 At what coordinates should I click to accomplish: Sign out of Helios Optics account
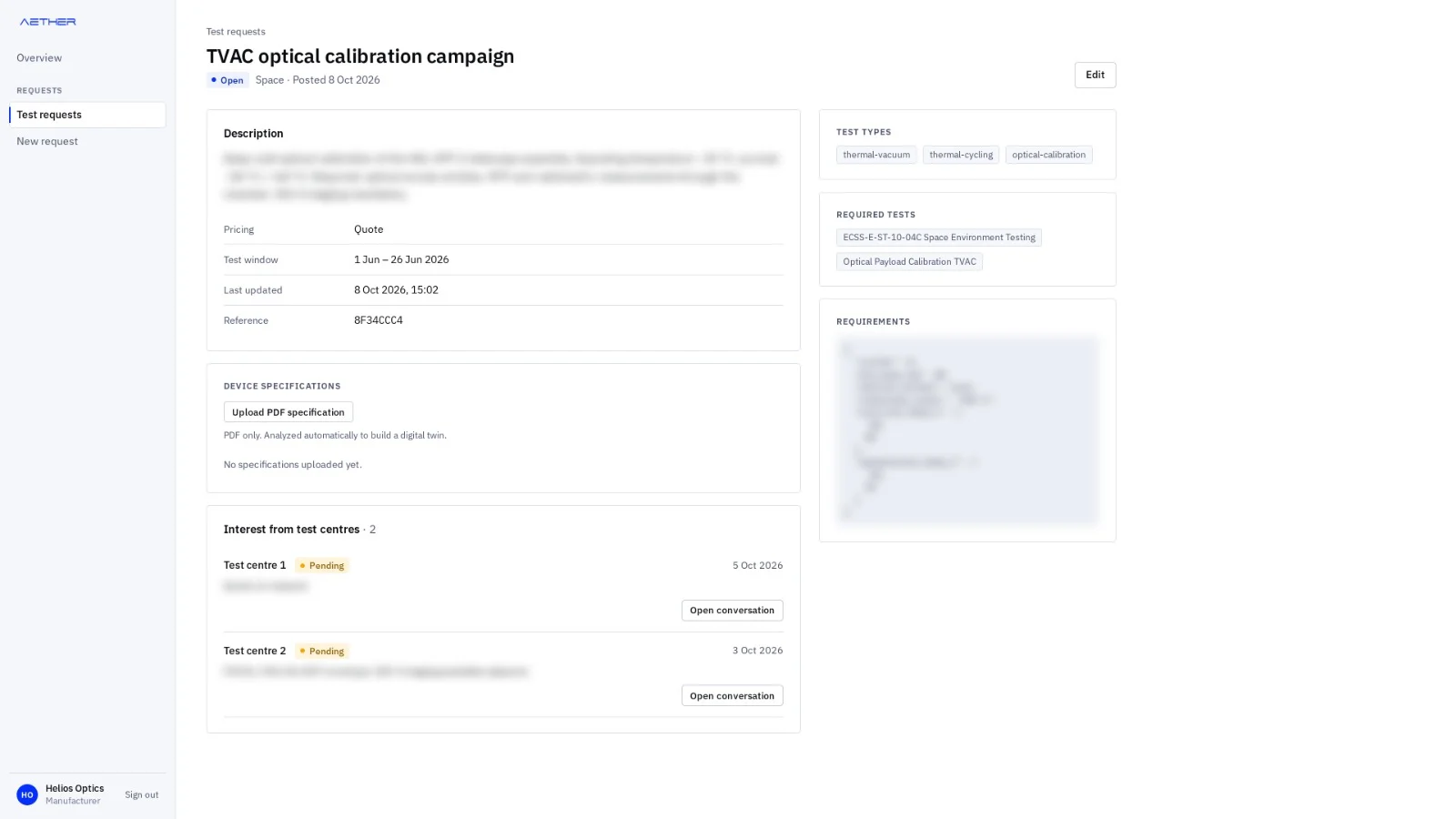point(141,795)
